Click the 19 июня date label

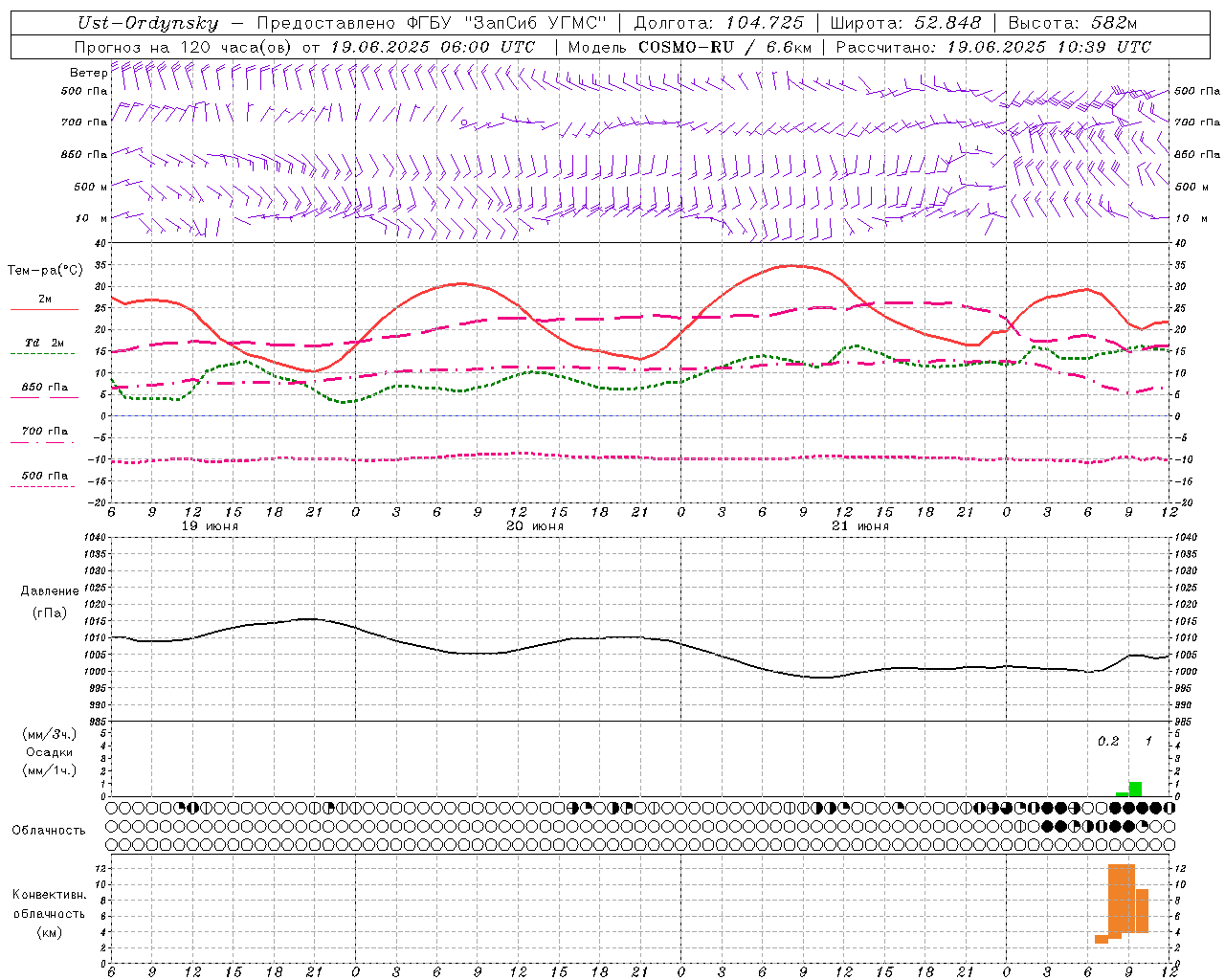(210, 526)
